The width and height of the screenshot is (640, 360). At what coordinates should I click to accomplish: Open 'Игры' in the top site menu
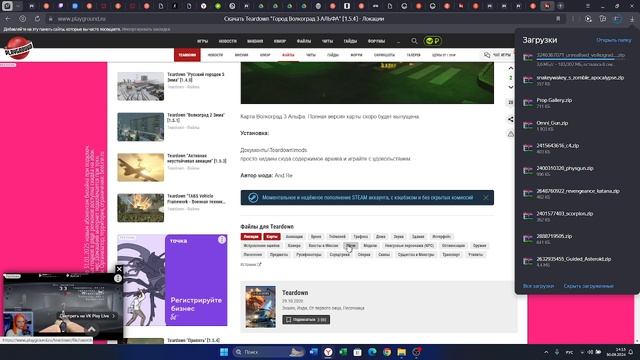(x=202, y=41)
